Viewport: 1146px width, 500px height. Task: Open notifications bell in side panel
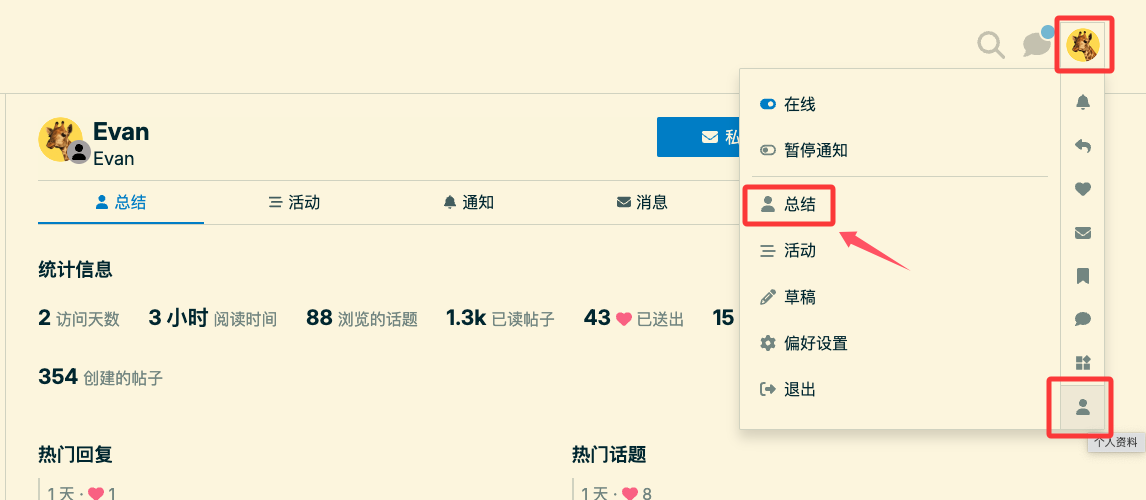click(1083, 102)
